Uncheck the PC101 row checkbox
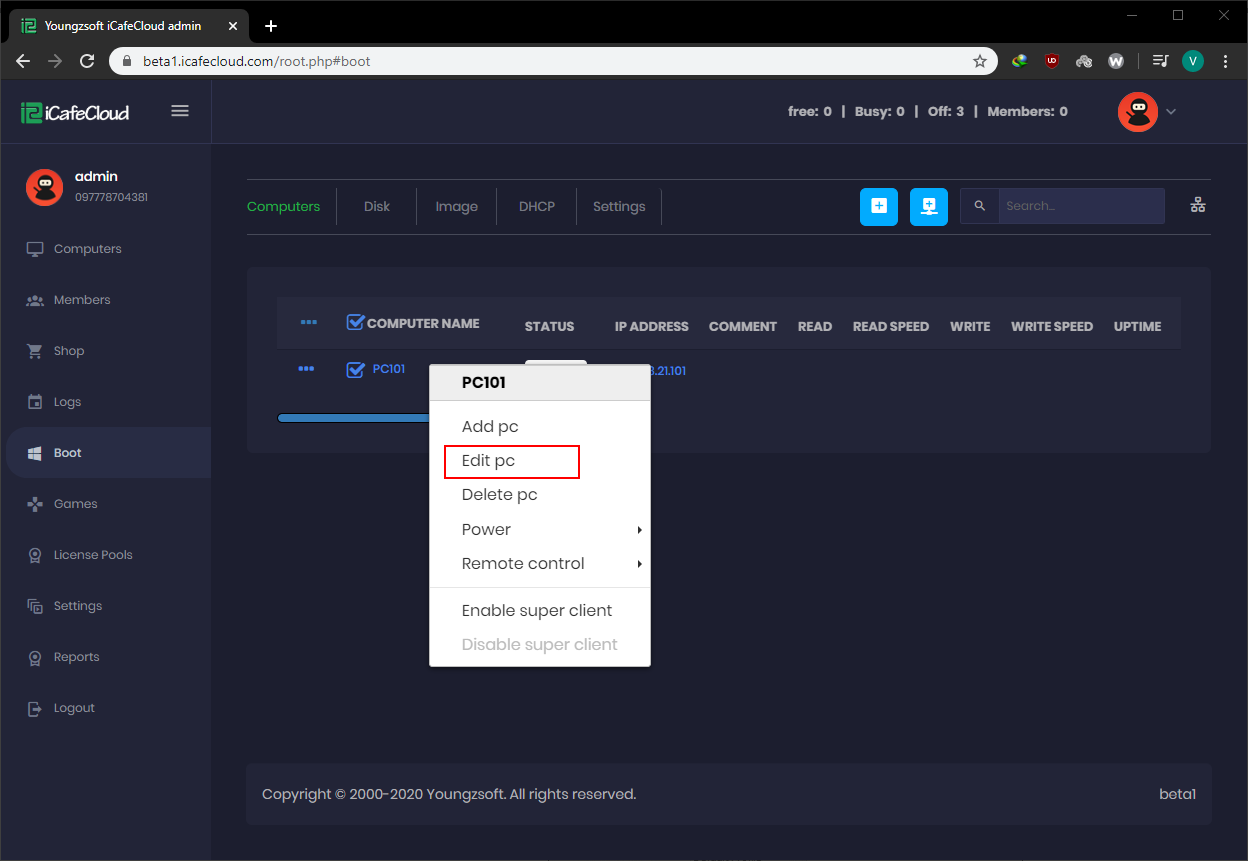The image size is (1248, 861). 356,369
